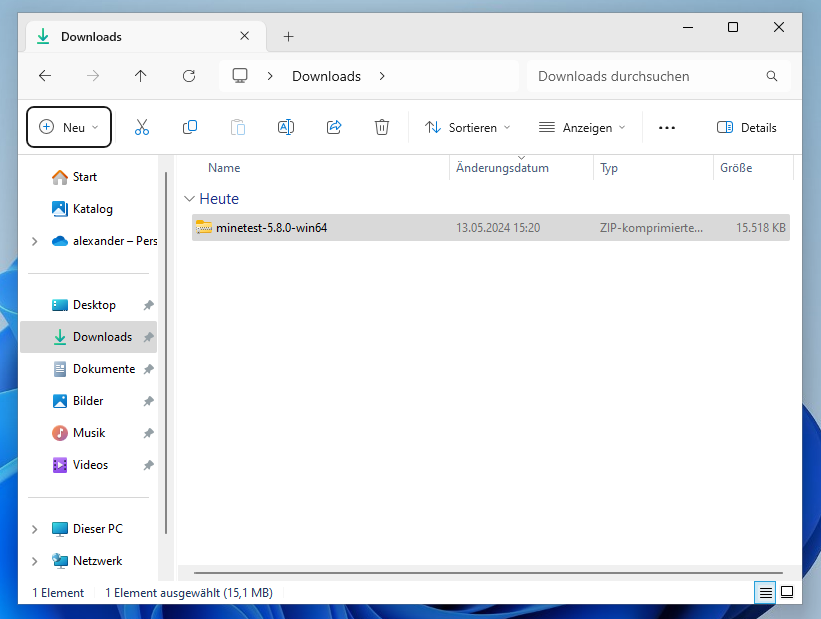The width and height of the screenshot is (821, 619).
Task: Click the search magnifier icon
Action: (x=772, y=76)
